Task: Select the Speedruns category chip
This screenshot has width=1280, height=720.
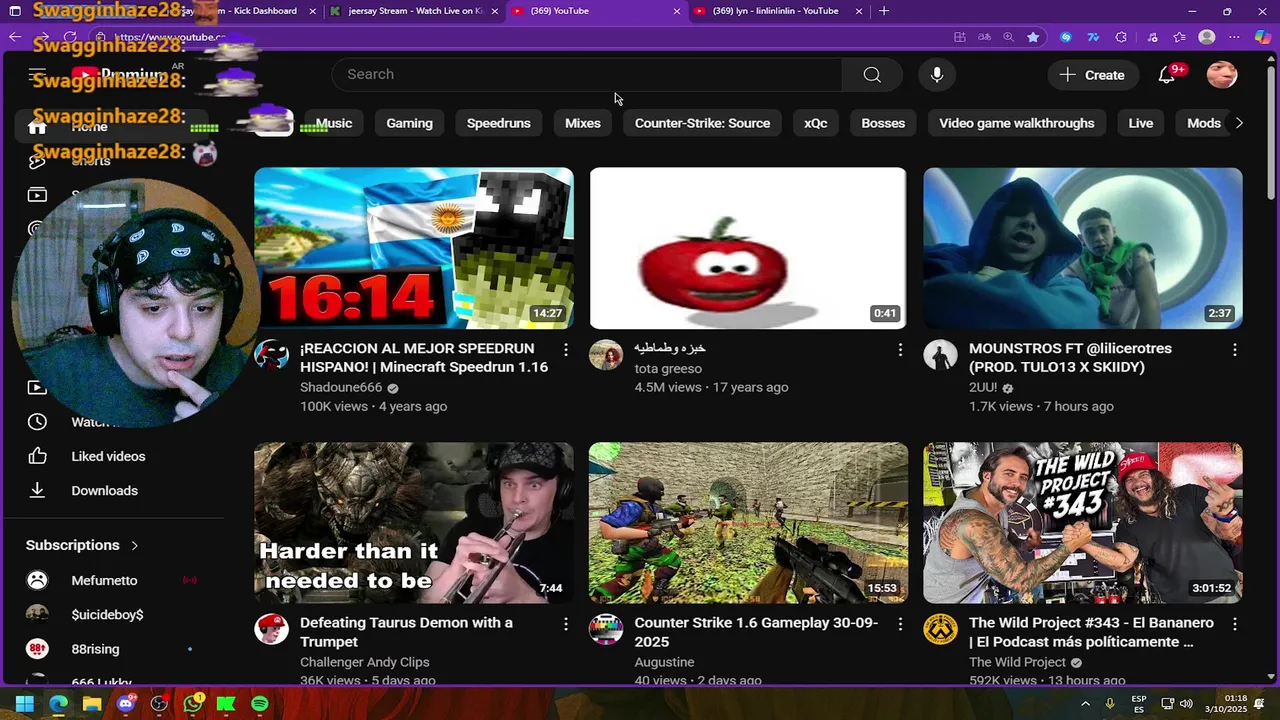Action: [x=499, y=123]
